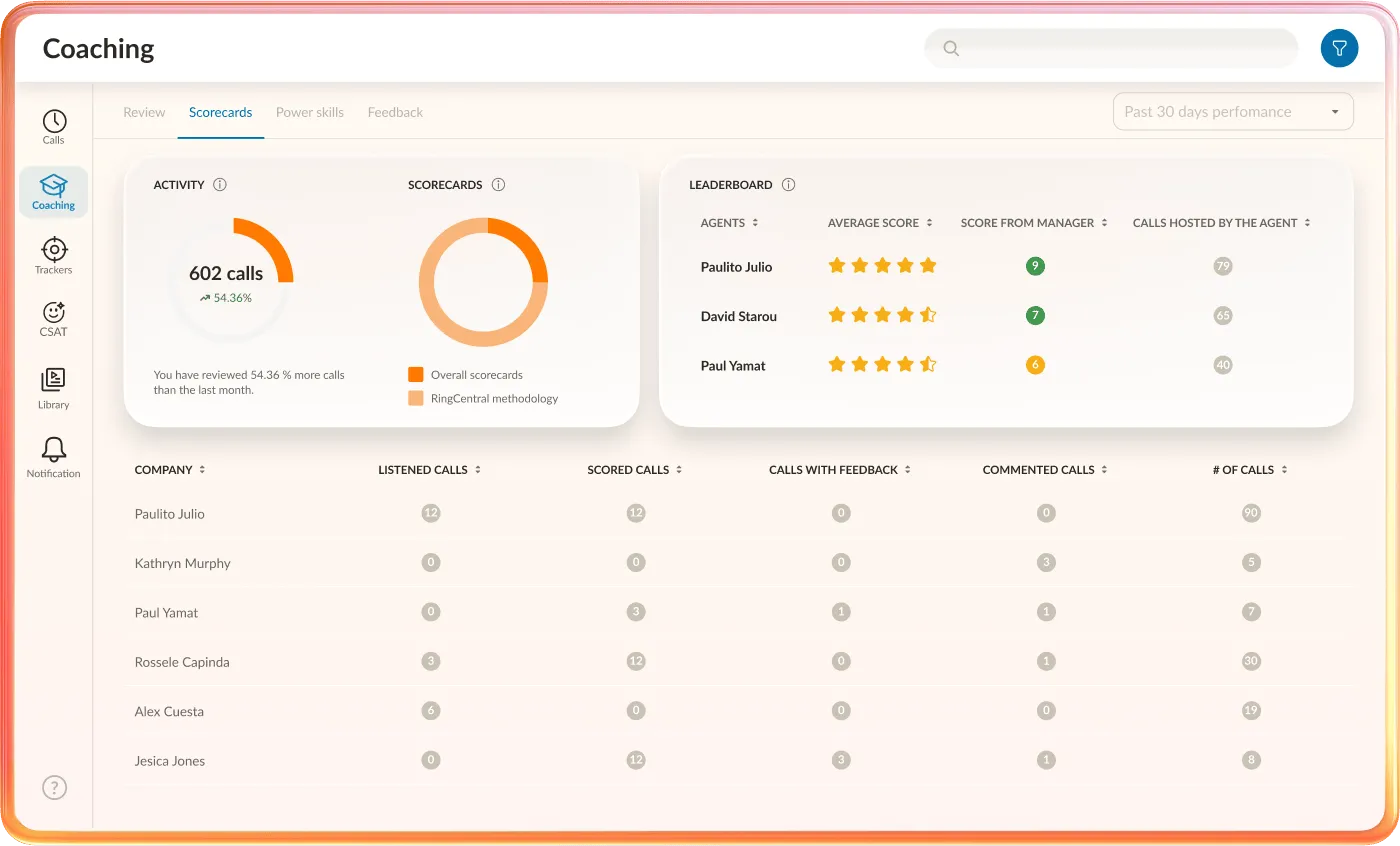Viewport: 1400px width, 846px height.
Task: Open the Past 30 days performance dropdown
Action: tap(1233, 111)
